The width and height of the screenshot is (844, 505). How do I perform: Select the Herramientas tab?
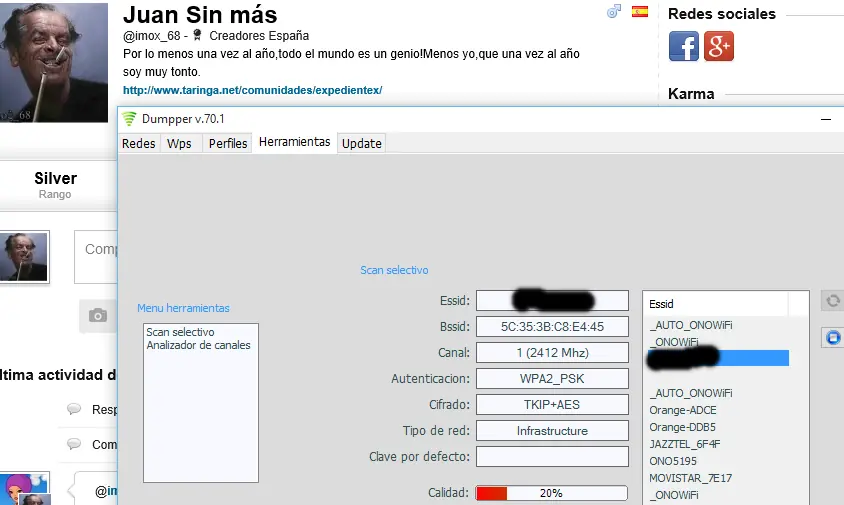click(294, 142)
